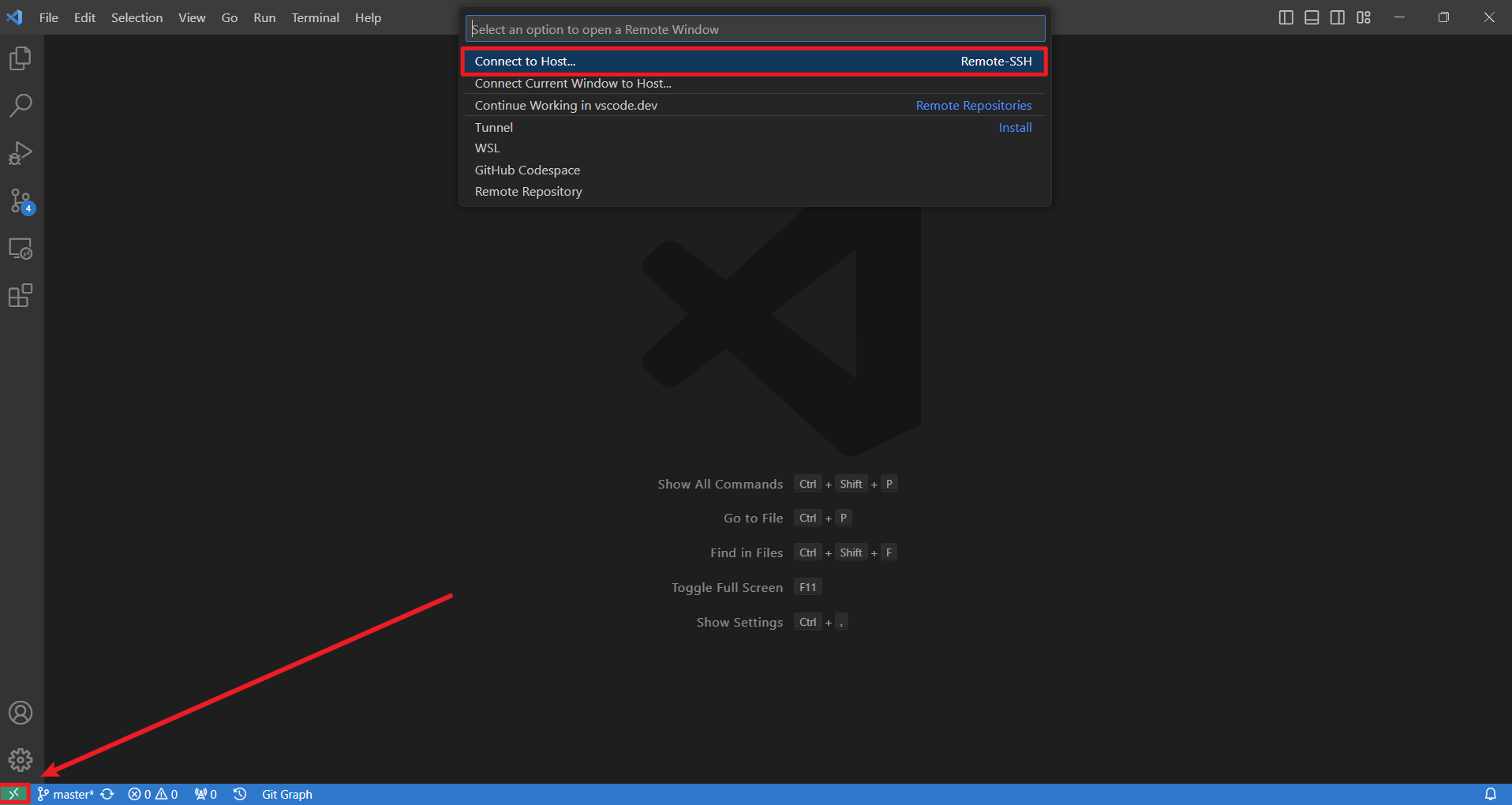Minimize the VS Code window
1512x805 pixels.
[x=1399, y=17]
